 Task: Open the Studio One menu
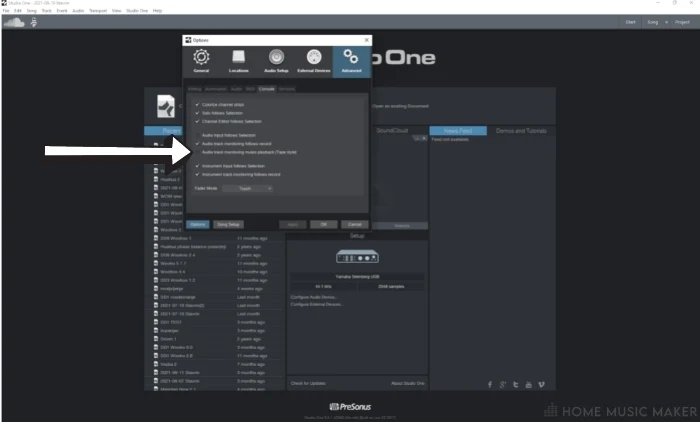(137, 11)
